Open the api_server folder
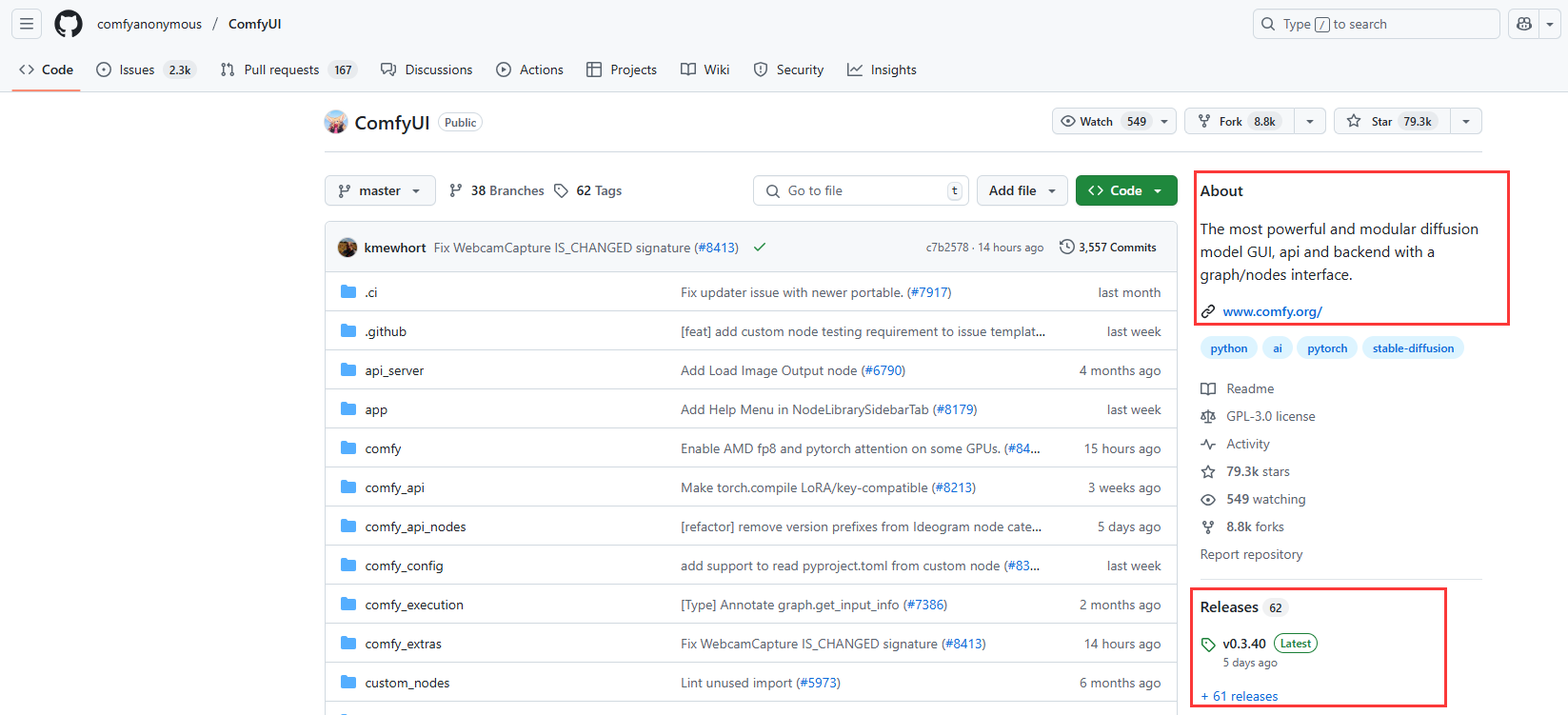The image size is (1568, 715). point(394,370)
